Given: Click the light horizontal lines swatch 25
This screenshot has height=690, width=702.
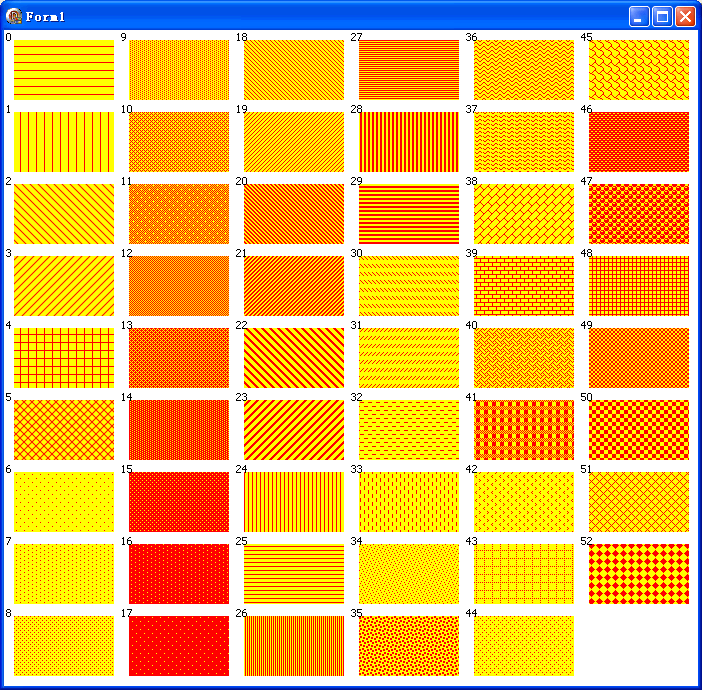Looking at the screenshot, I should 294,574.
